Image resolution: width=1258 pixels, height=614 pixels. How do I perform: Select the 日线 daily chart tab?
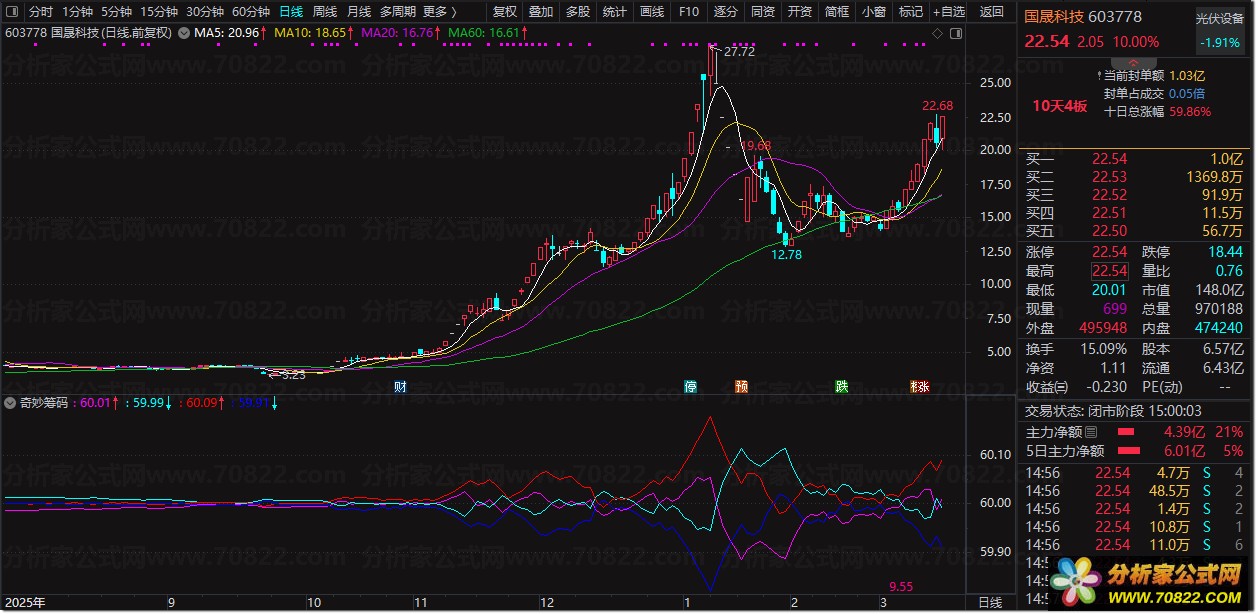pyautogui.click(x=291, y=12)
